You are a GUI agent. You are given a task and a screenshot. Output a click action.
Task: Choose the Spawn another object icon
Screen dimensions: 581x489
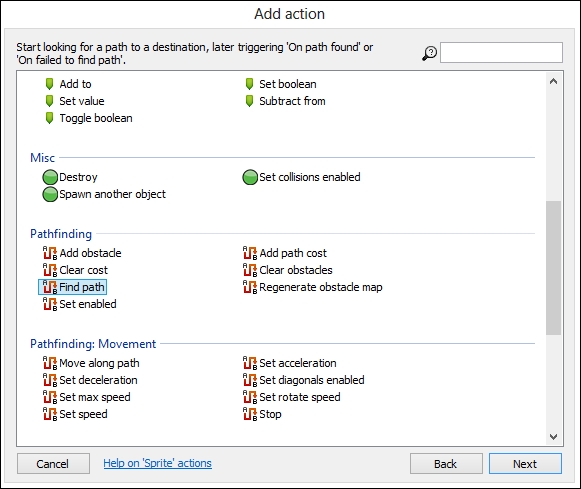tap(50, 194)
